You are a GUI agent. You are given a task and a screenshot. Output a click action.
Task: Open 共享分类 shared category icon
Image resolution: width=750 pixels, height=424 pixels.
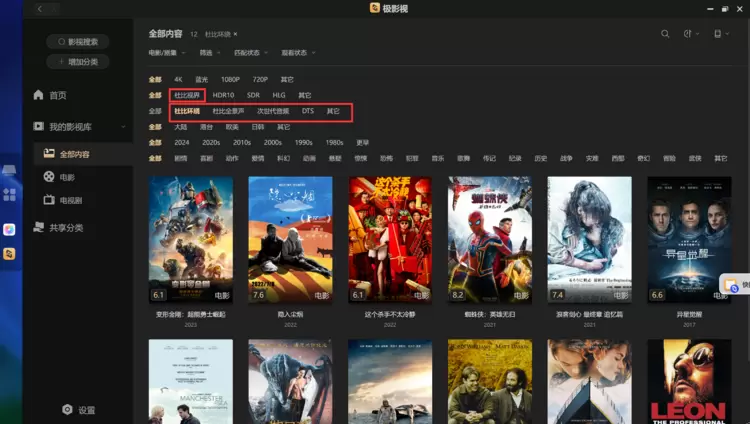(37, 228)
